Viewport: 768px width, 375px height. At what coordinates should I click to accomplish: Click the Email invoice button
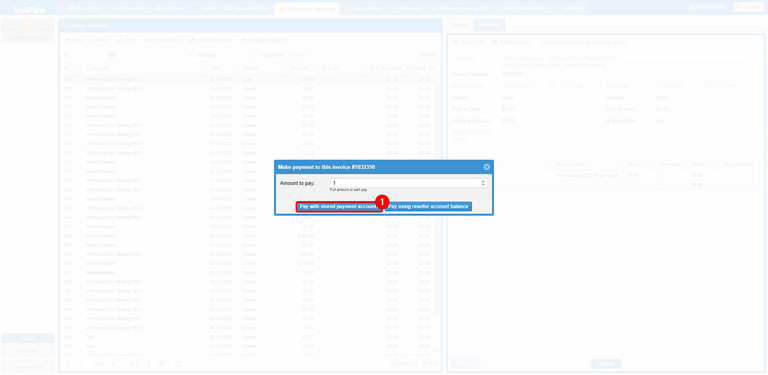[511, 43]
